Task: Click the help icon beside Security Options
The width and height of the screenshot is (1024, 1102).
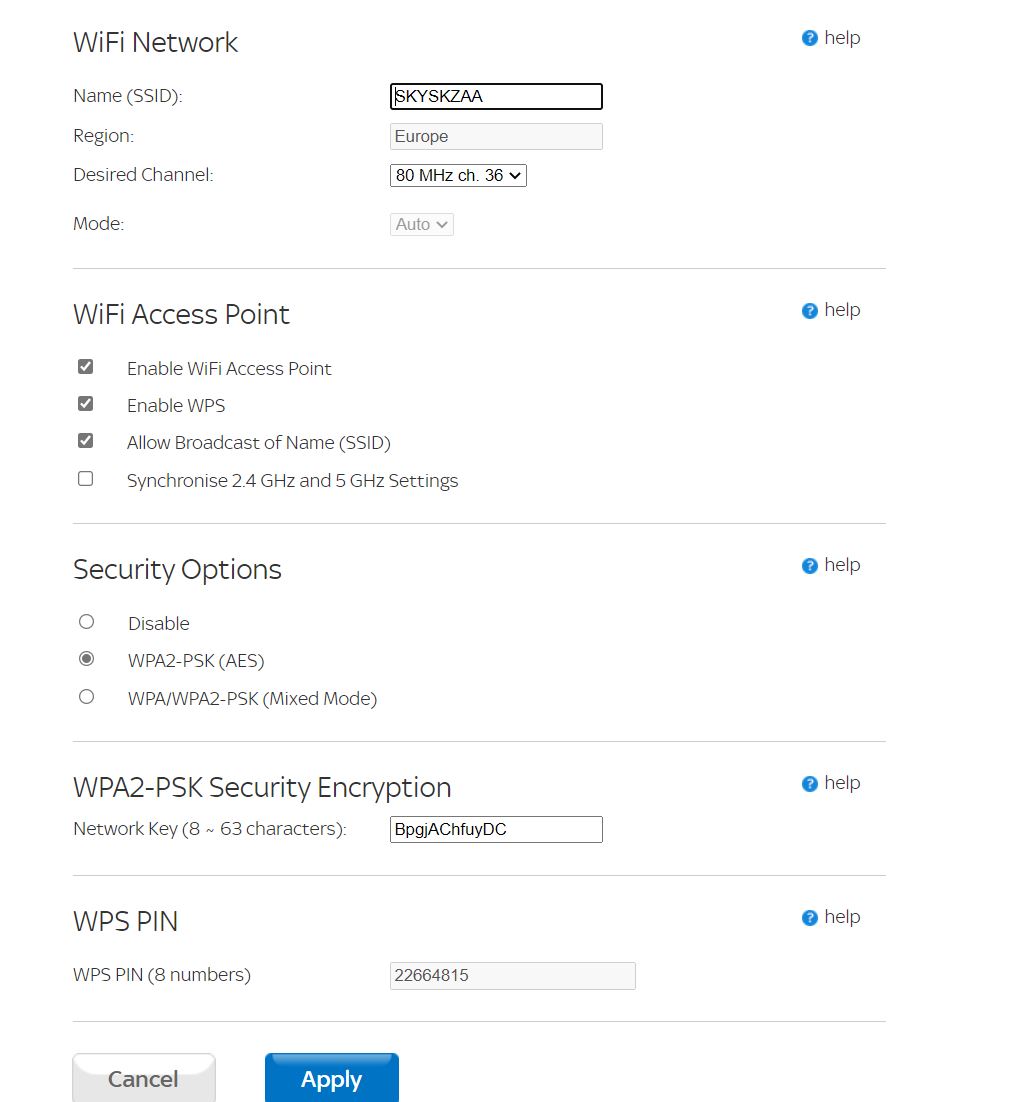Action: pyautogui.click(x=810, y=566)
